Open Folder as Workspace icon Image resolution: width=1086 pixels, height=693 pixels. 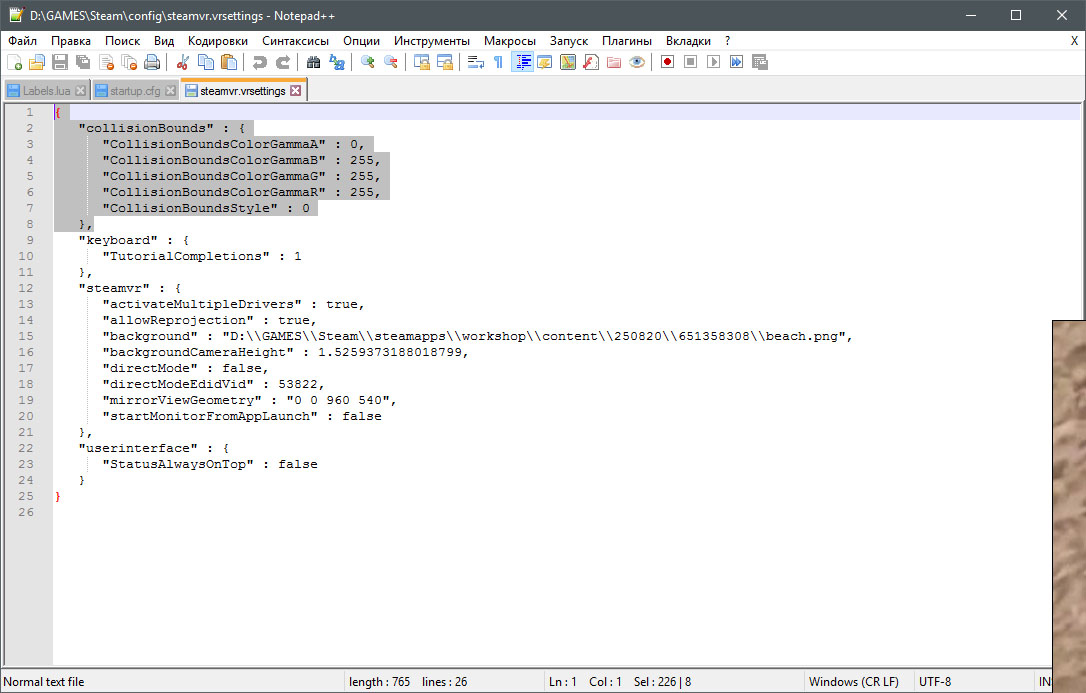tap(614, 62)
